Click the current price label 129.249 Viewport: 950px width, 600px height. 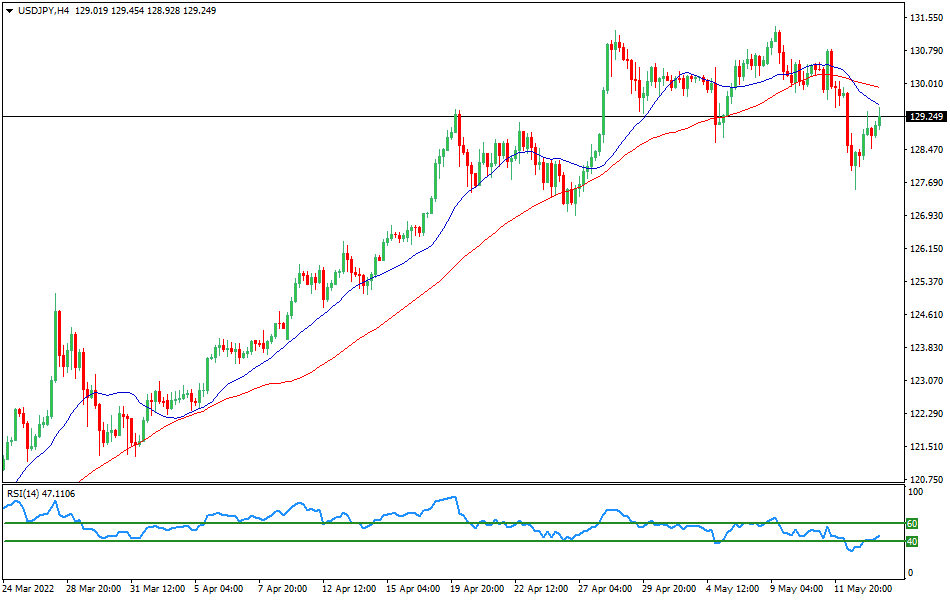pos(925,117)
